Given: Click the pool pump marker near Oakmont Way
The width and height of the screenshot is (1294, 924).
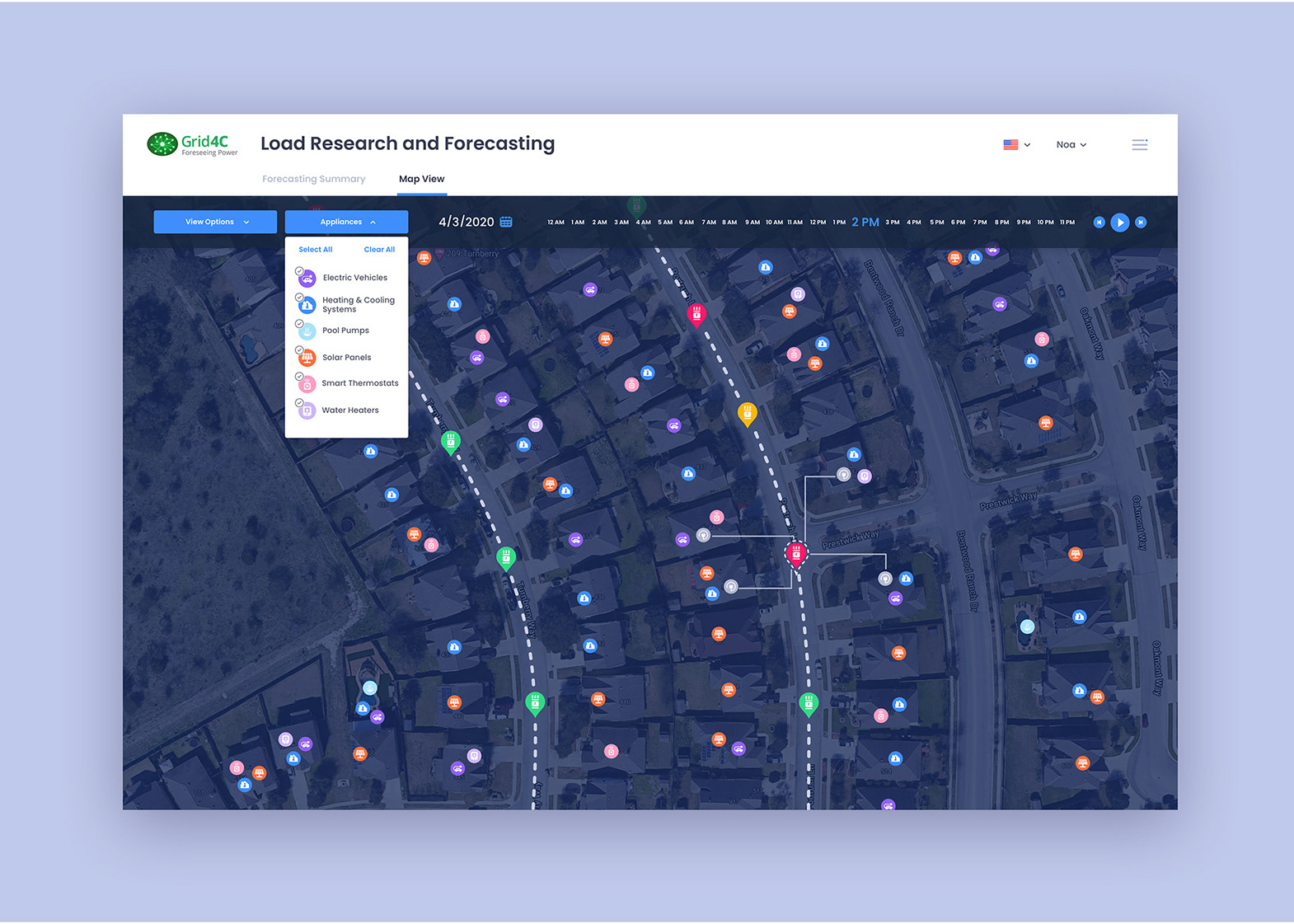Looking at the screenshot, I should 1027,626.
